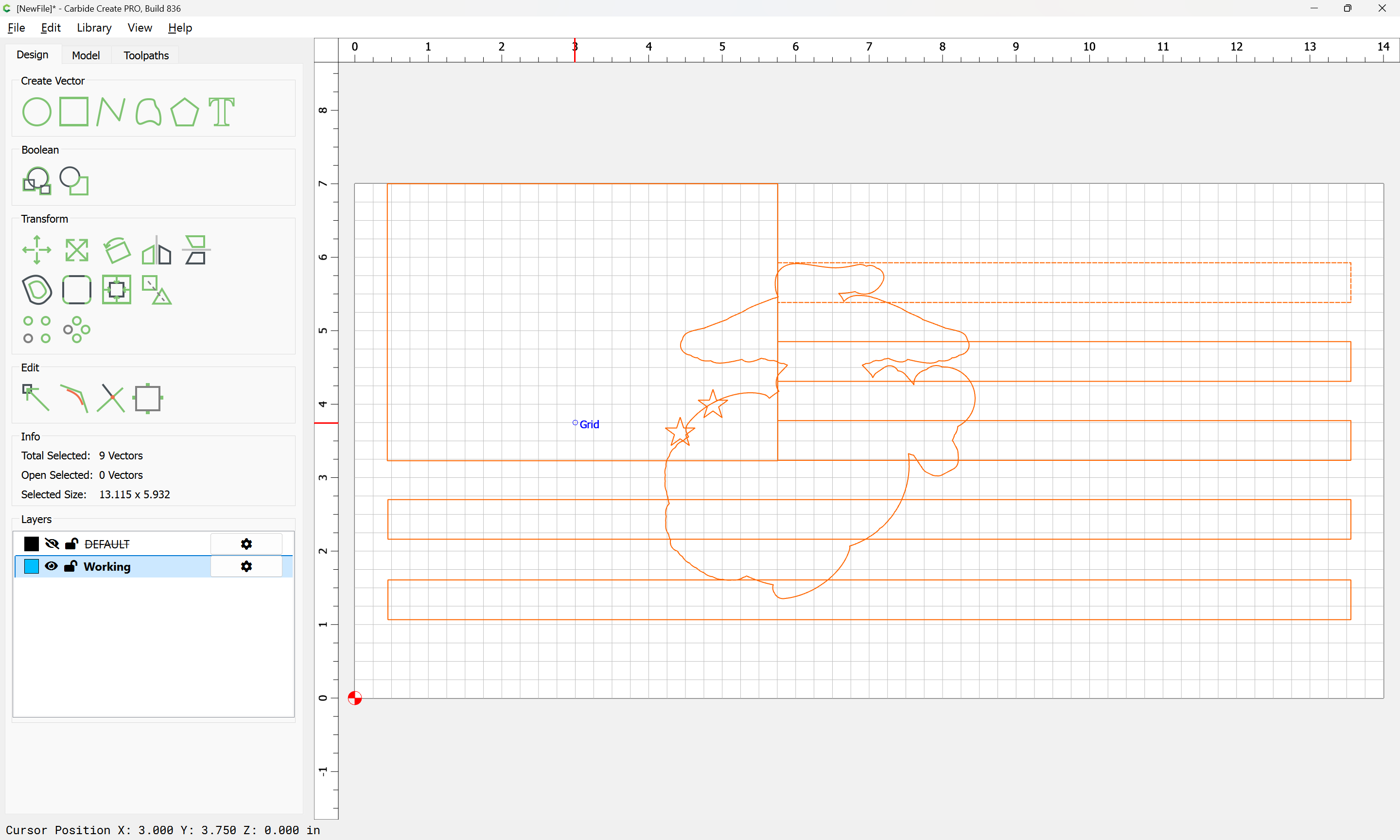The width and height of the screenshot is (1400, 840).
Task: Click the Working layer blue color swatch
Action: tap(32, 566)
